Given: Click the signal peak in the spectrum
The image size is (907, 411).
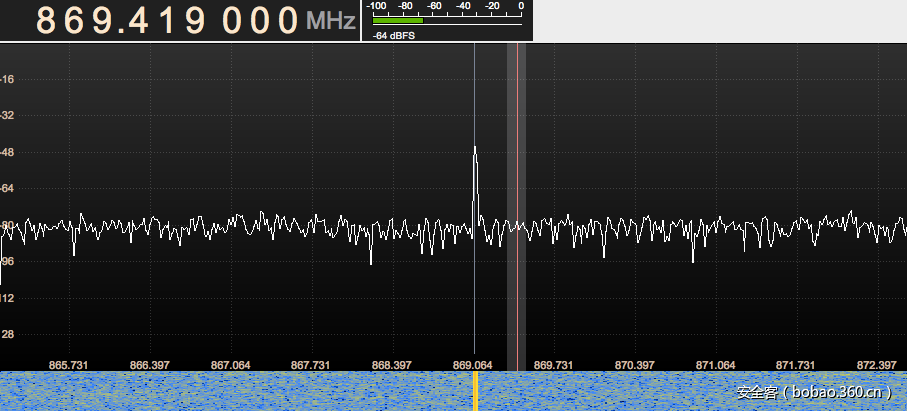Looking at the screenshot, I should (x=475, y=150).
